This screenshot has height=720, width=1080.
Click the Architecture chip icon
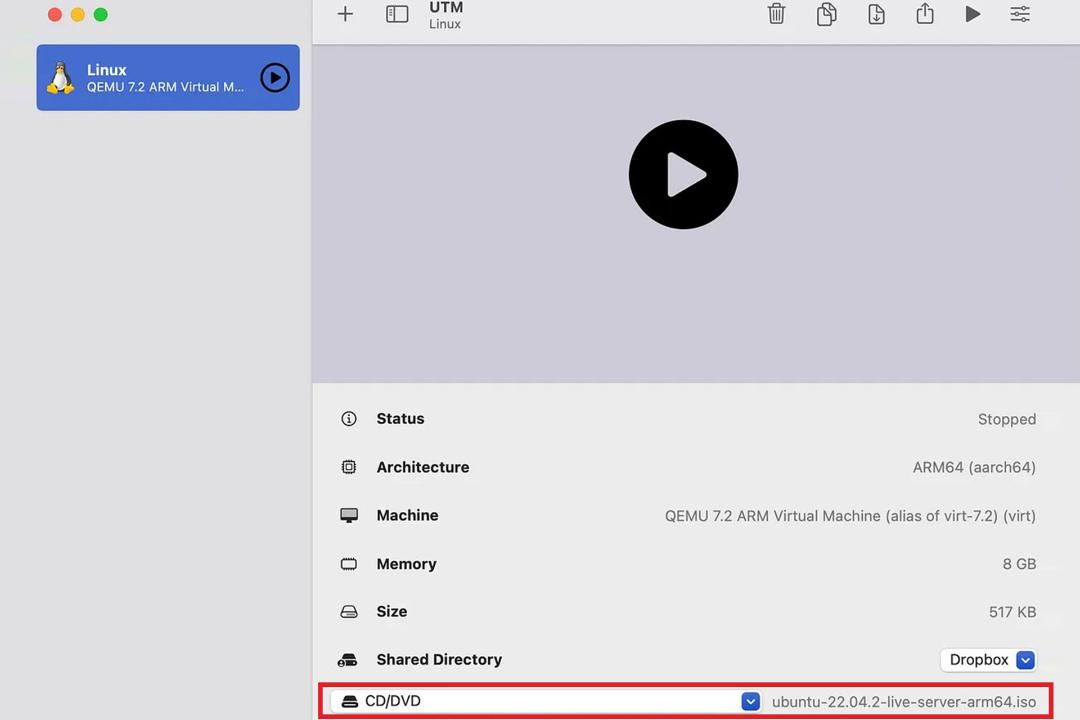pyautogui.click(x=349, y=467)
